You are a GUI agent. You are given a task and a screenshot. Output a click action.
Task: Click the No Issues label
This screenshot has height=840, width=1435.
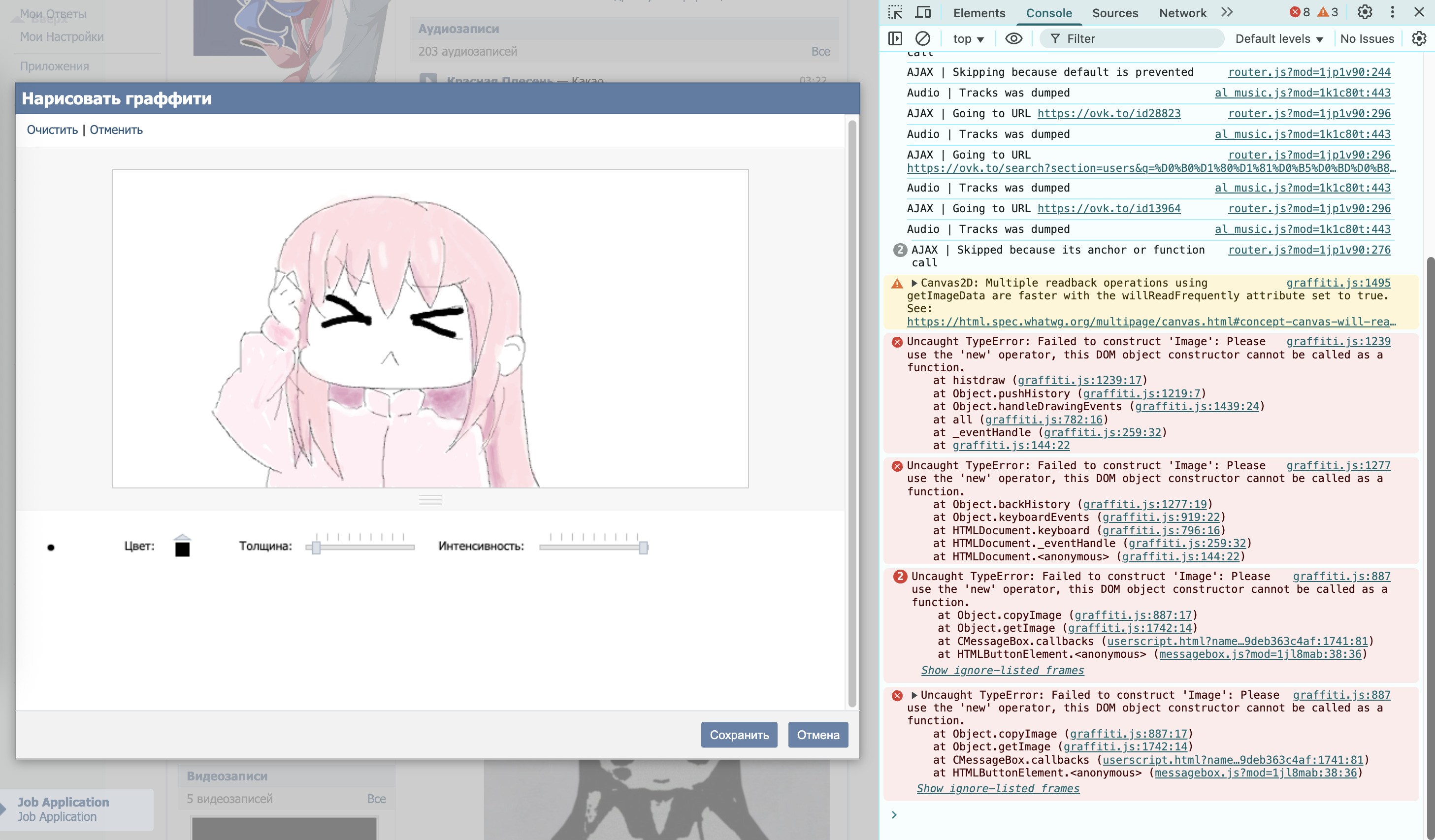point(1367,39)
